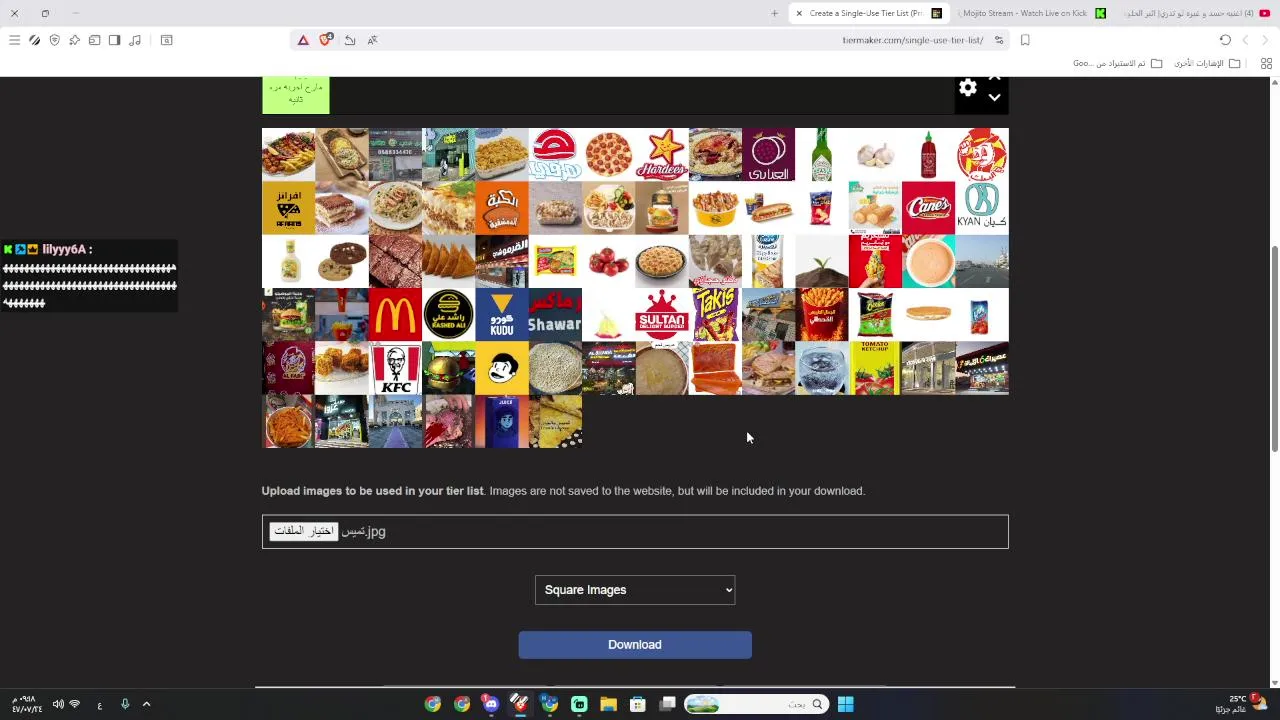This screenshot has height=720, width=1280.
Task: Move tier row down with chevron arrow
Action: [994, 98]
